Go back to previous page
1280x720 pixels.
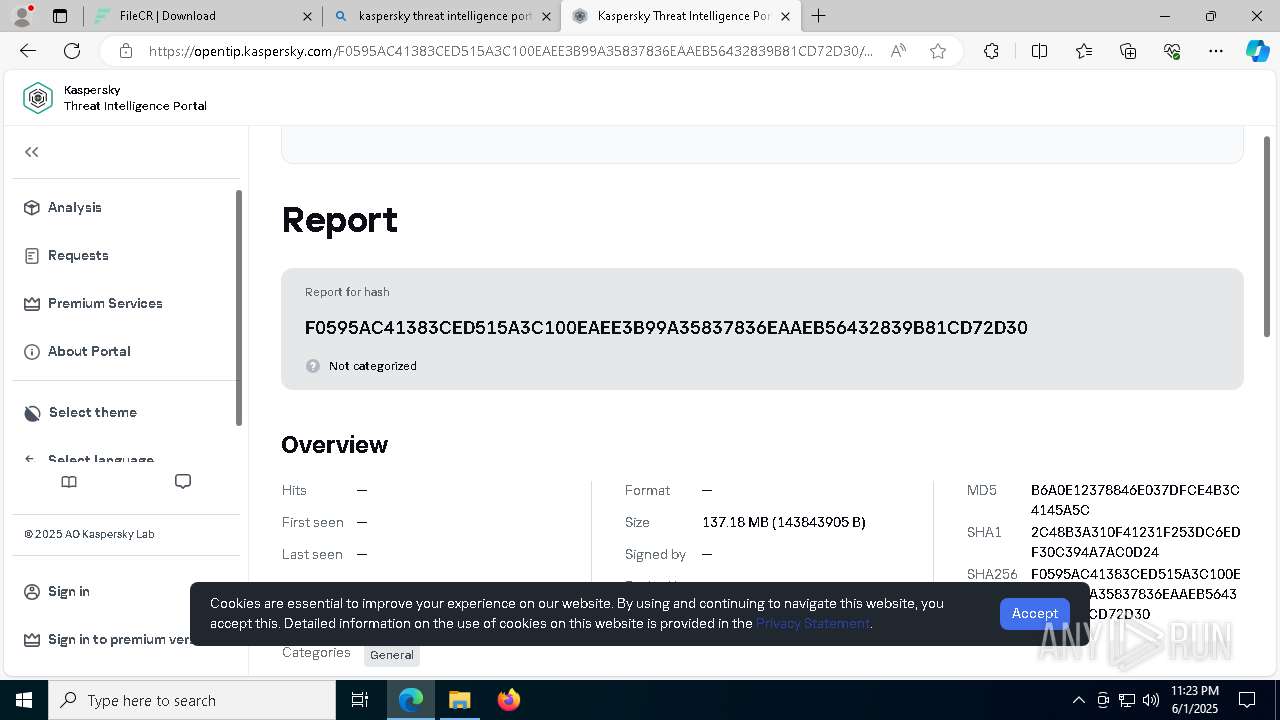[x=28, y=51]
